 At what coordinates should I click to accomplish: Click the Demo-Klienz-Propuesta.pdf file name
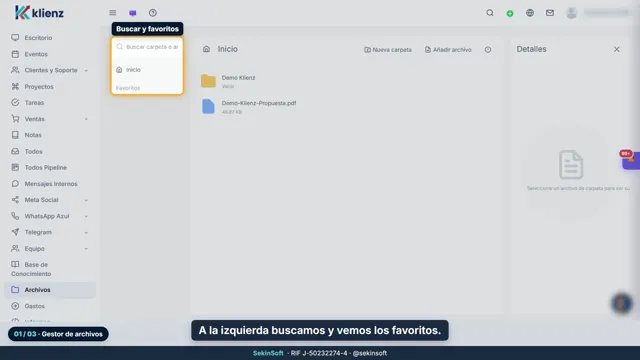click(259, 103)
